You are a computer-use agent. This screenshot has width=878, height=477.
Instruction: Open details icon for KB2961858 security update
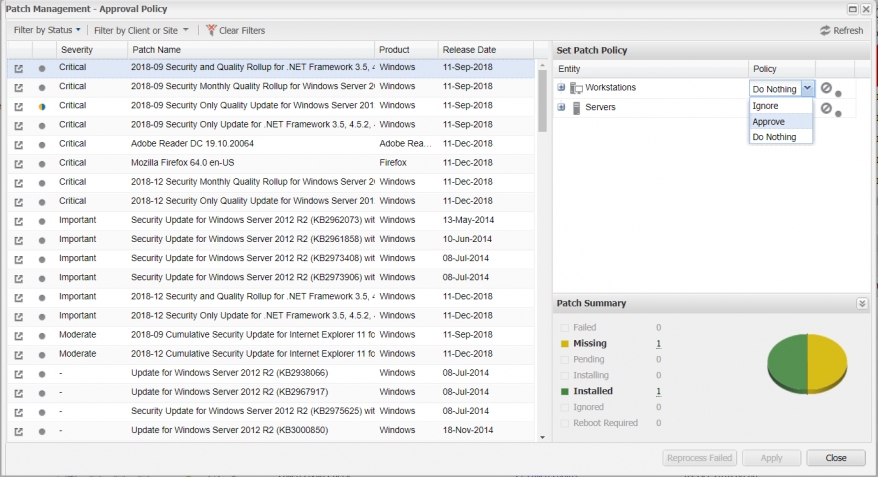pyautogui.click(x=18, y=240)
